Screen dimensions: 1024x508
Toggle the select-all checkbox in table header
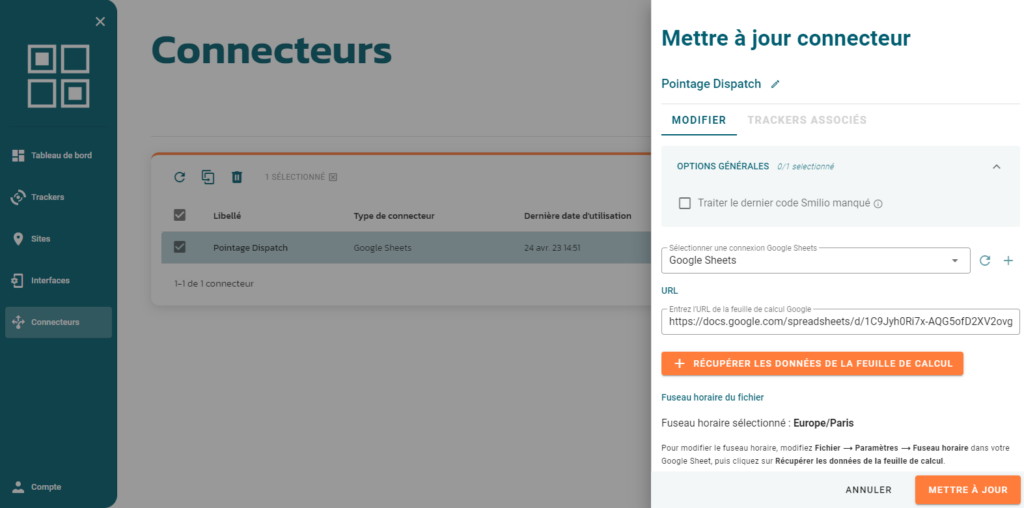(x=180, y=215)
